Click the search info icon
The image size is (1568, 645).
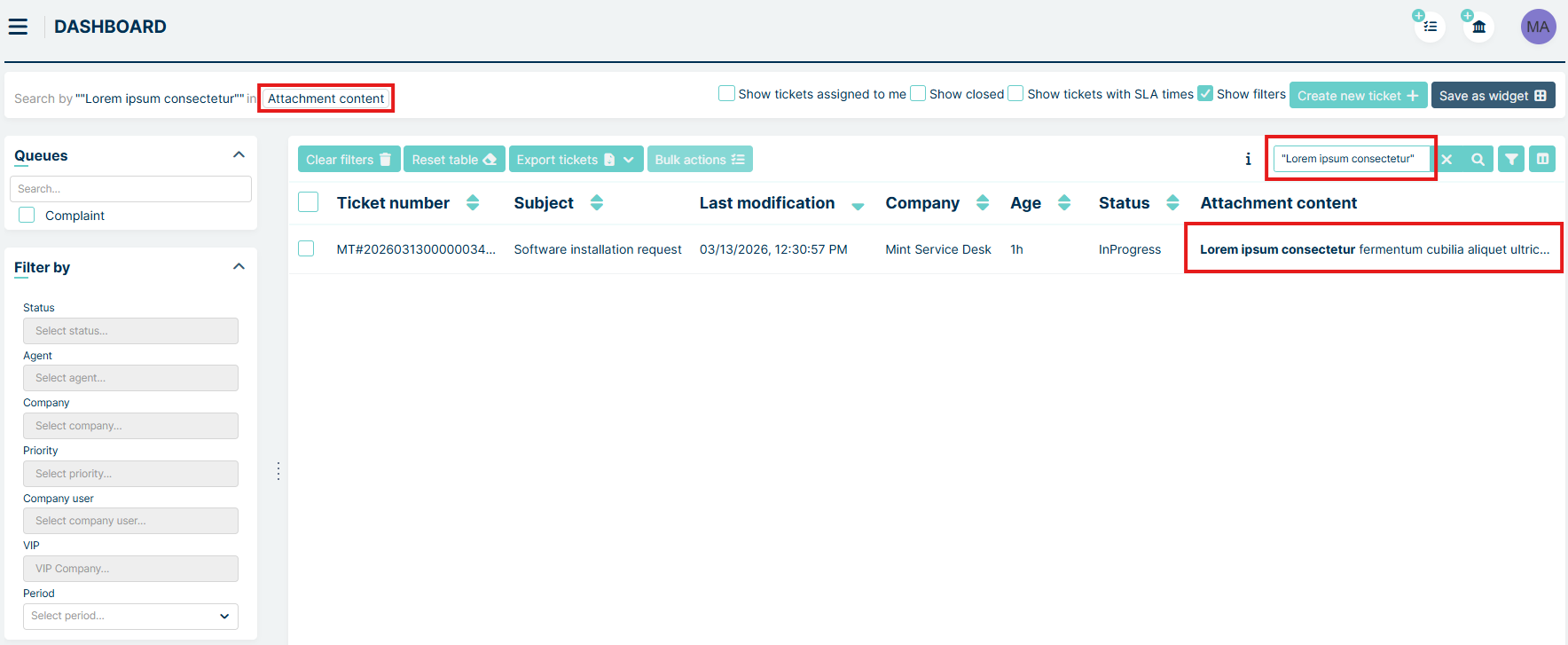pyautogui.click(x=1248, y=160)
